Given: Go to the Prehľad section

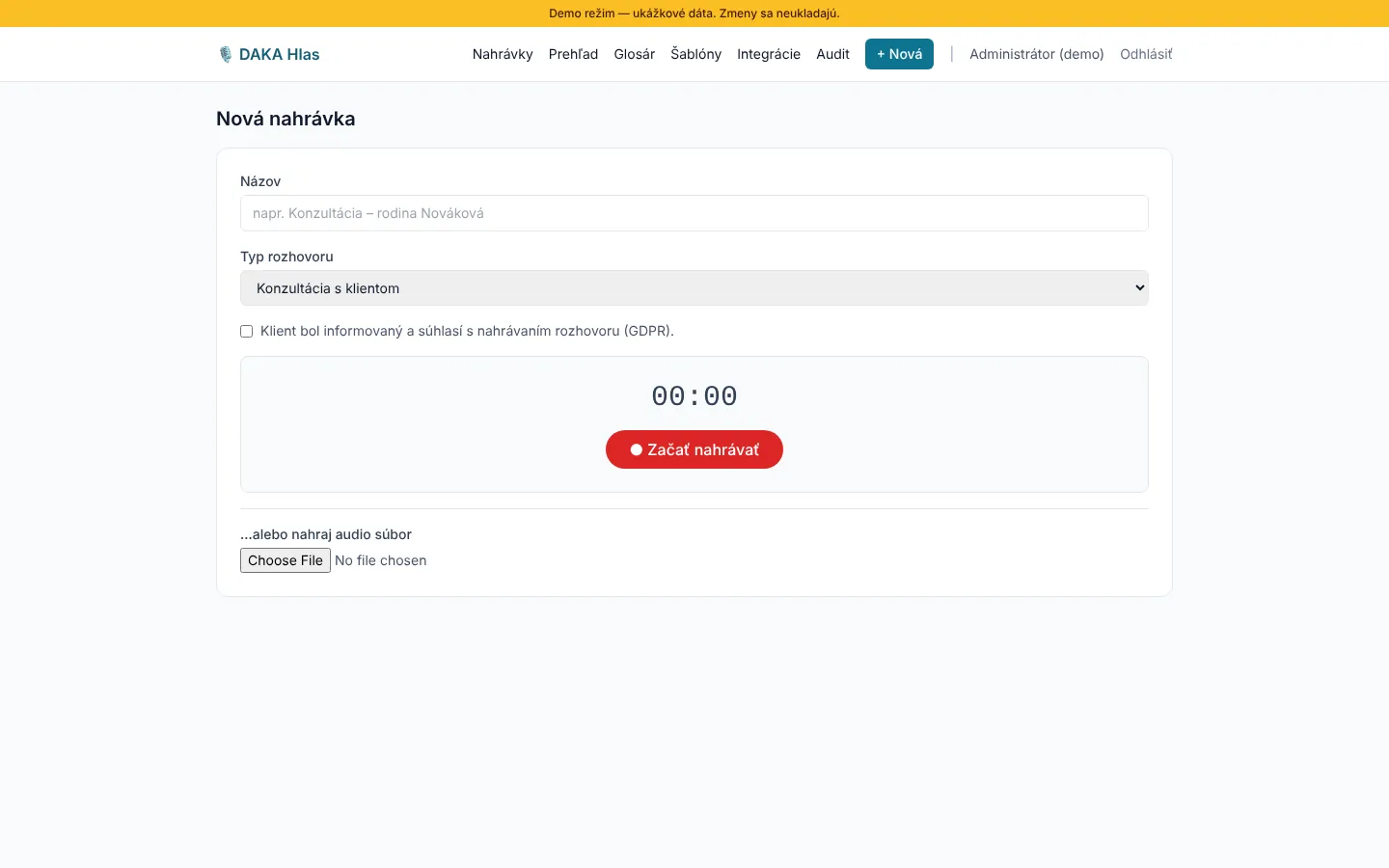Looking at the screenshot, I should pyautogui.click(x=573, y=54).
